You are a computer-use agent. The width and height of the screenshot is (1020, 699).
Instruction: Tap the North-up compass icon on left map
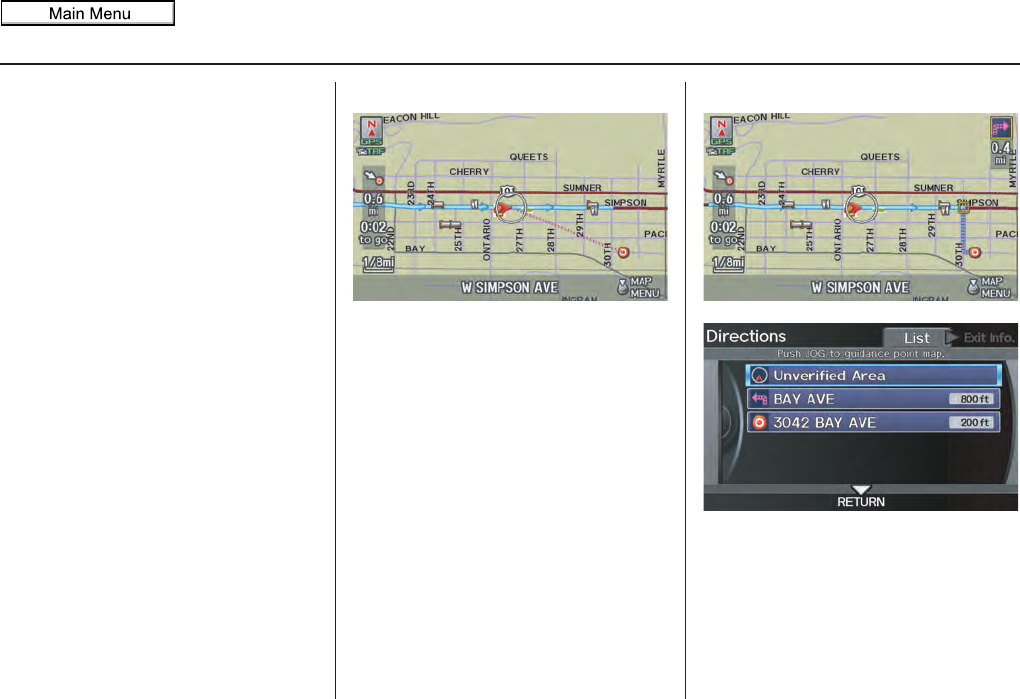[x=371, y=127]
